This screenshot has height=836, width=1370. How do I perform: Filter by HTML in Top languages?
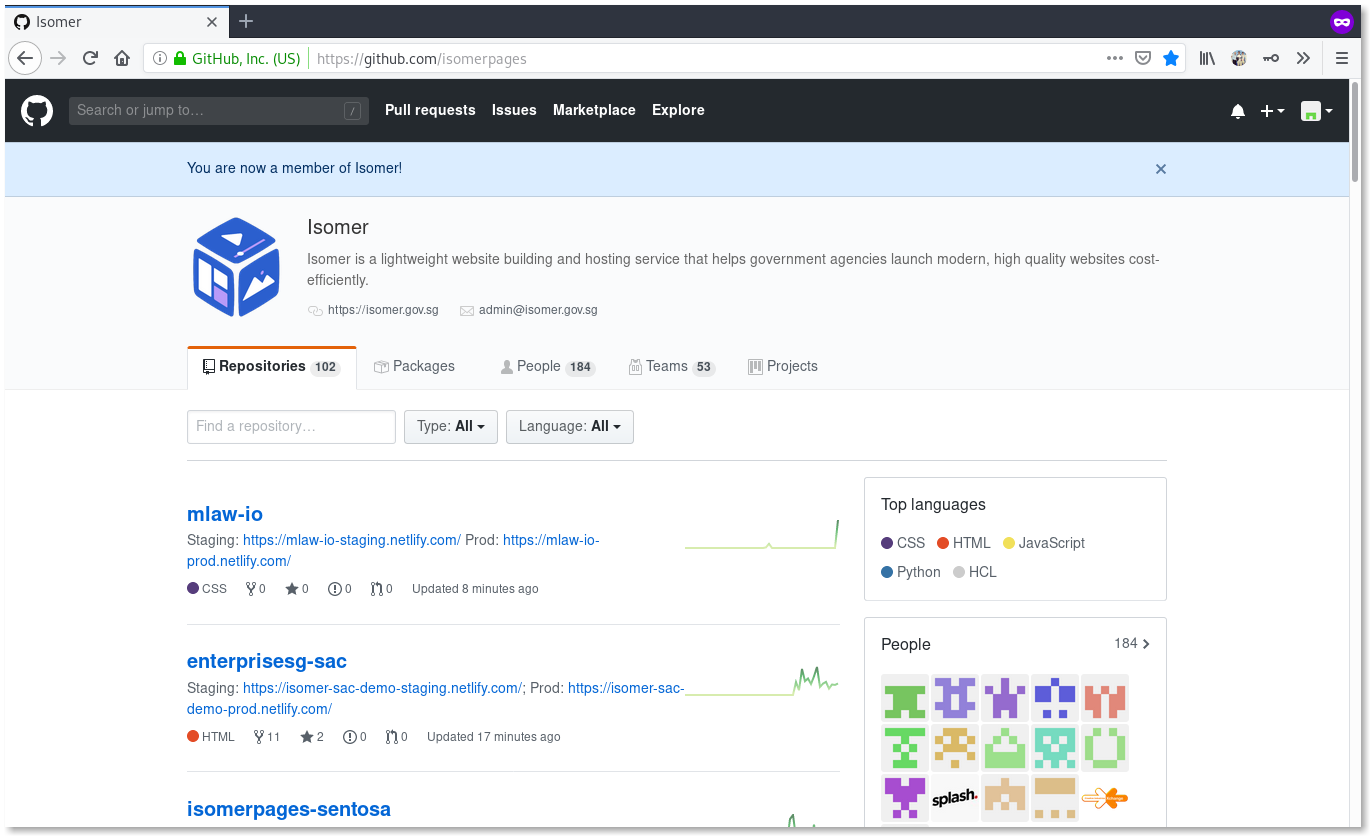click(964, 543)
